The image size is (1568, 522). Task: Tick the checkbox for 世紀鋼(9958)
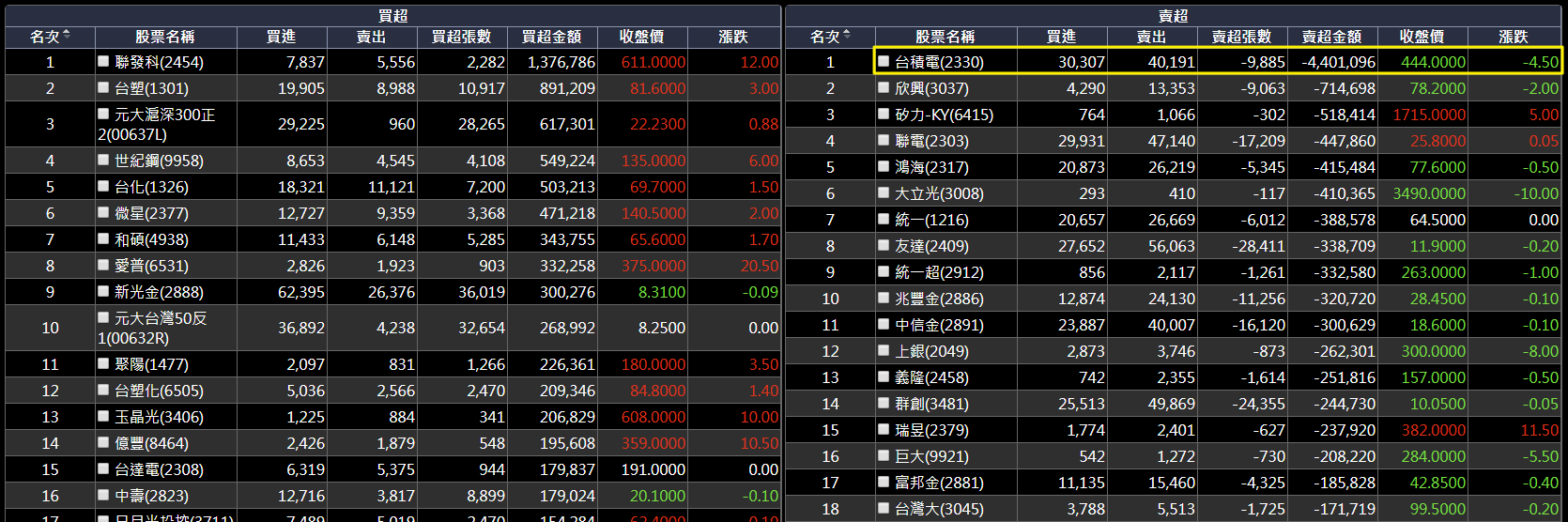coord(103,160)
